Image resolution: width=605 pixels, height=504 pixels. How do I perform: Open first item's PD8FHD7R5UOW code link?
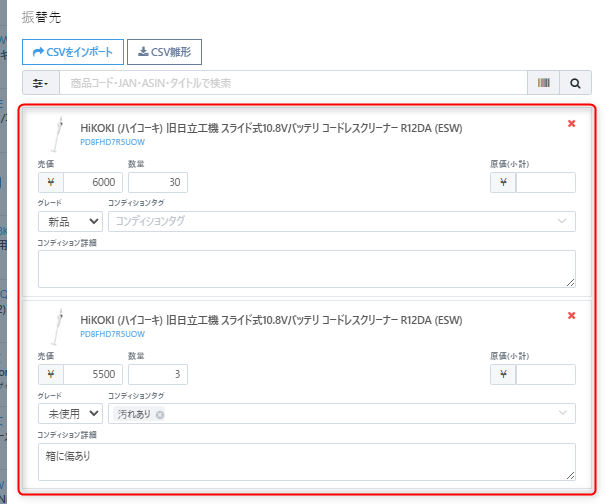pyautogui.click(x=113, y=142)
